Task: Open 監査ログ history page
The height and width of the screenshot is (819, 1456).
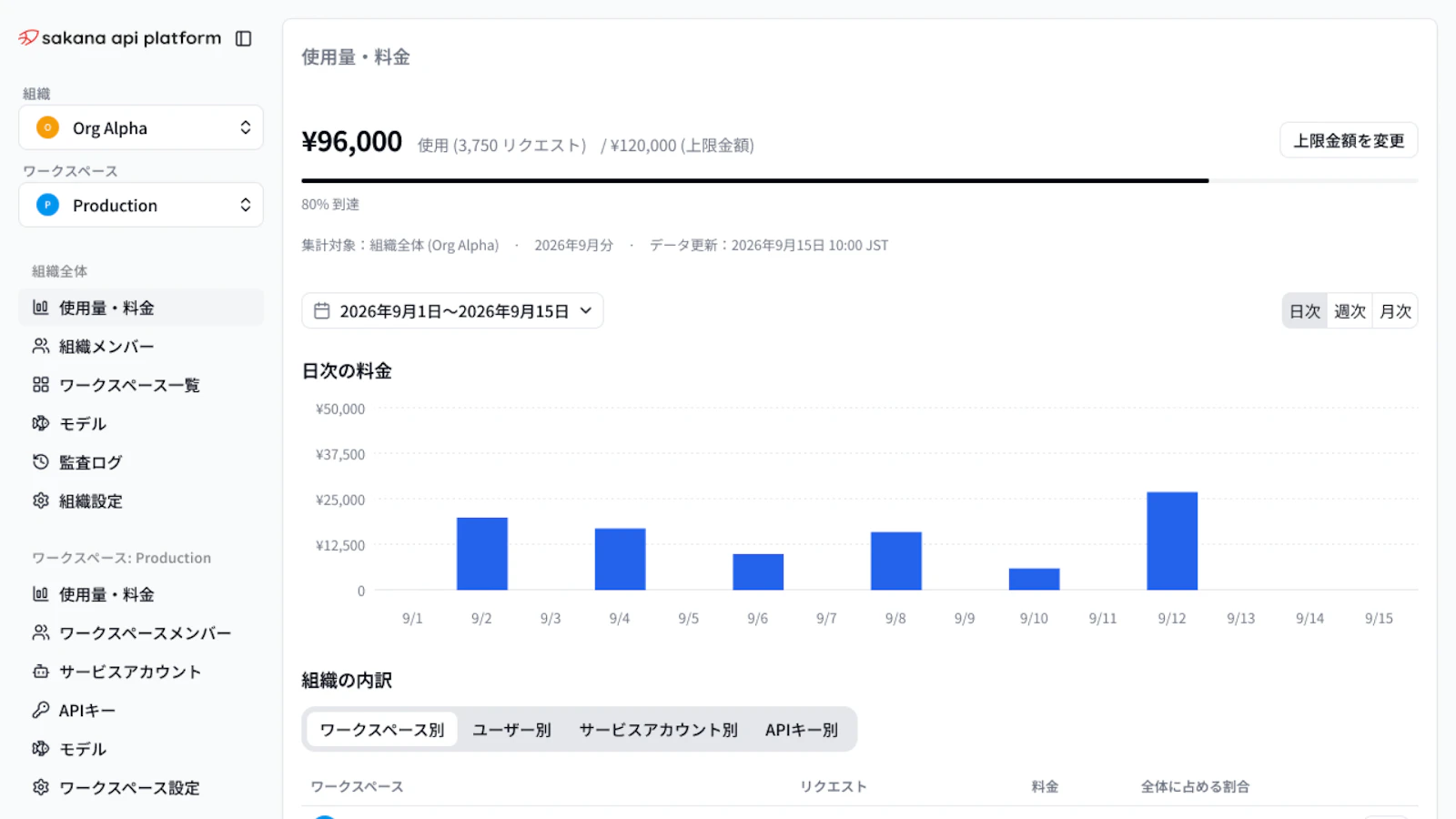Action: click(x=141, y=462)
